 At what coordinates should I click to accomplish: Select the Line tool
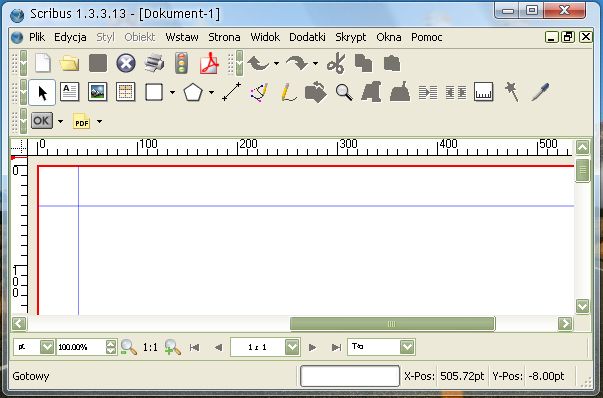(x=232, y=92)
